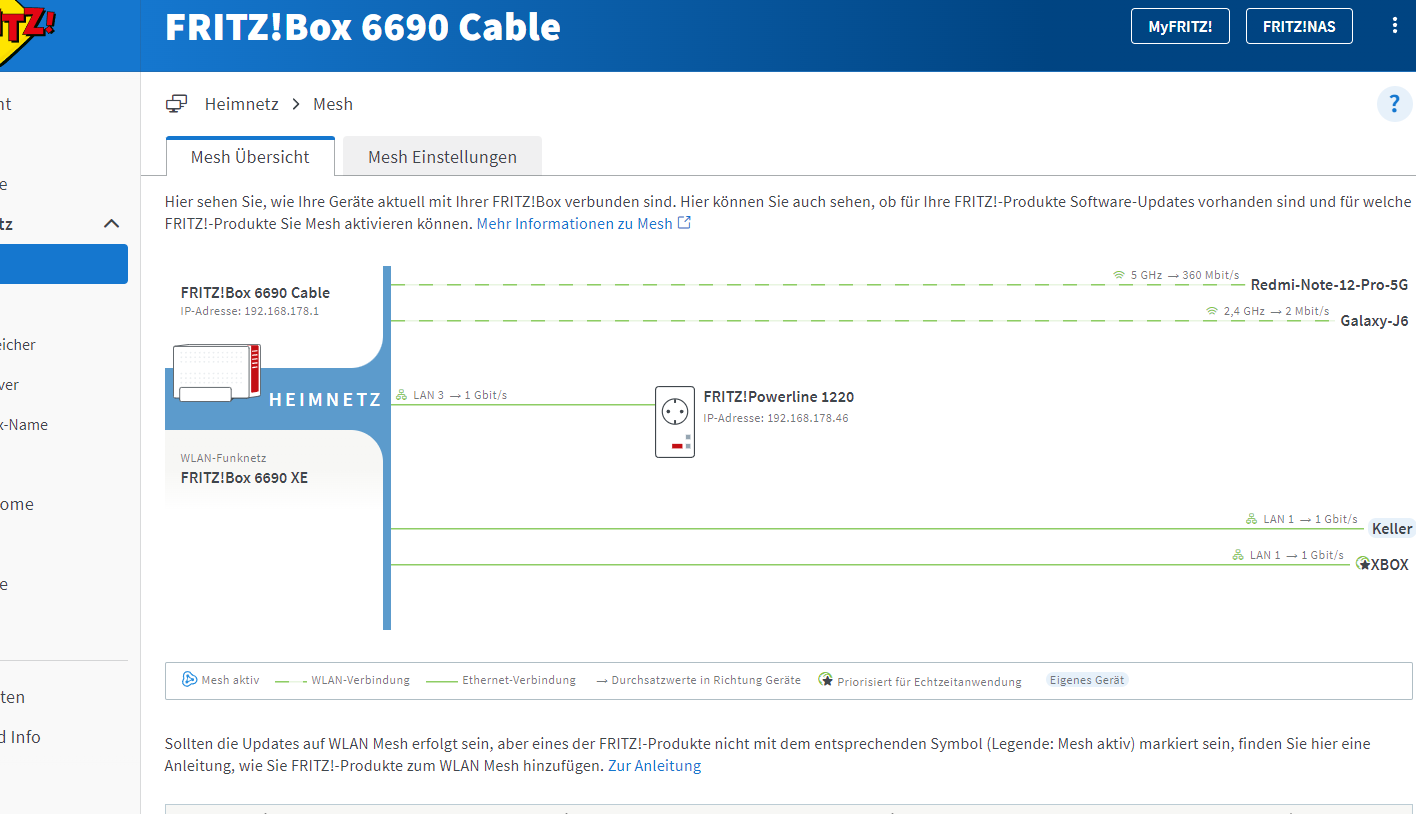Open the Zur Anleitung link

[654, 765]
